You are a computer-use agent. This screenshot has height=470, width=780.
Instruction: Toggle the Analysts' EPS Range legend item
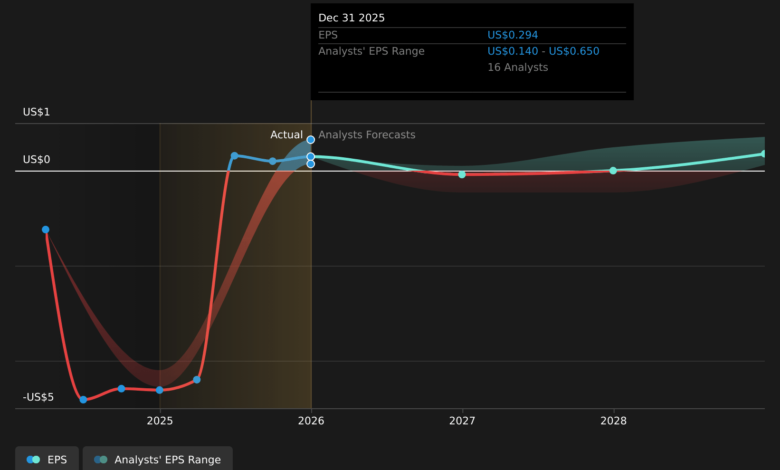coord(158,459)
